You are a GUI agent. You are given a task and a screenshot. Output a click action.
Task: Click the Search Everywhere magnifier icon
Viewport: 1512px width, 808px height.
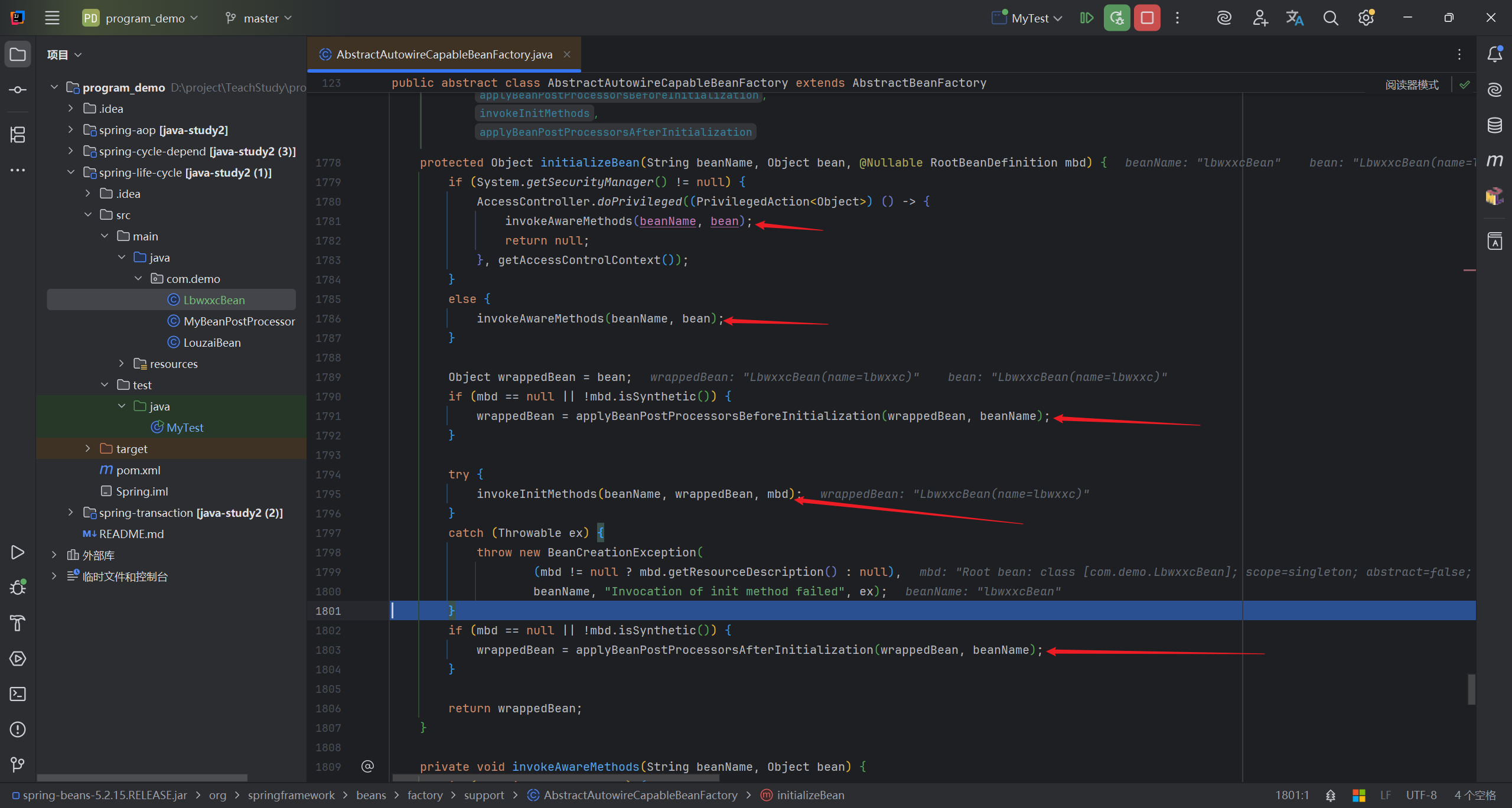pos(1330,18)
